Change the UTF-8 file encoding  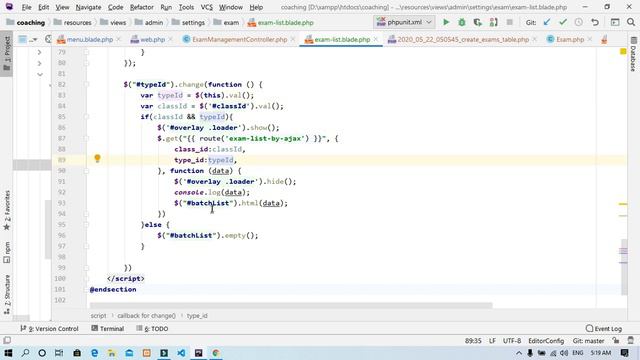pos(512,341)
